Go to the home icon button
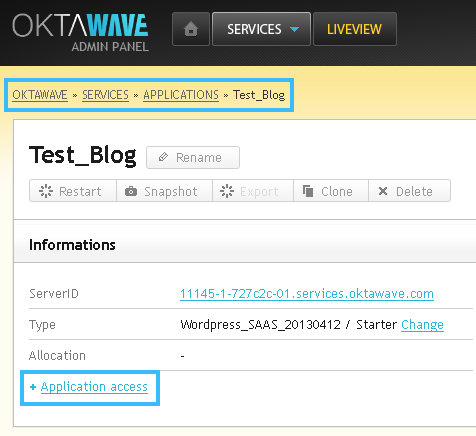Screen dimensions: 476x436 191,29
